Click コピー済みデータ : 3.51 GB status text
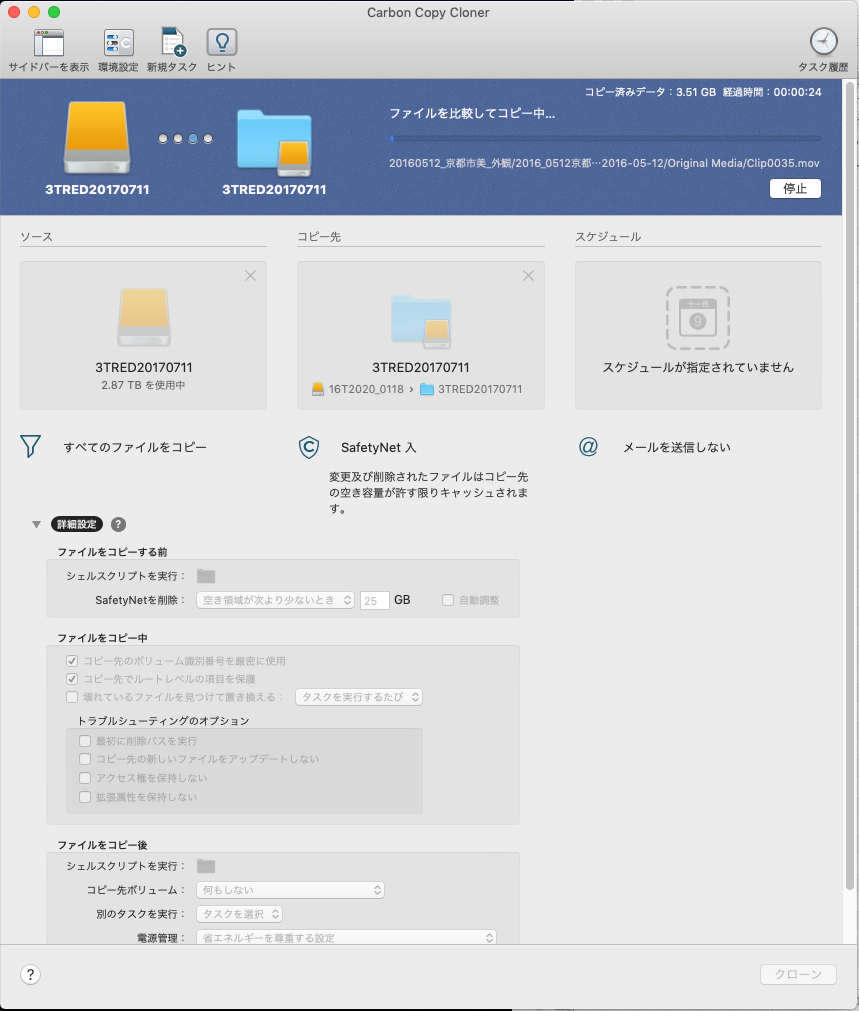Image resolution: width=859 pixels, height=1011 pixels. point(650,92)
